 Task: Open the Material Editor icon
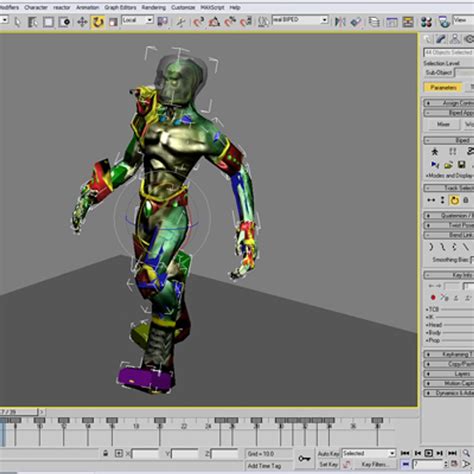tap(426, 22)
